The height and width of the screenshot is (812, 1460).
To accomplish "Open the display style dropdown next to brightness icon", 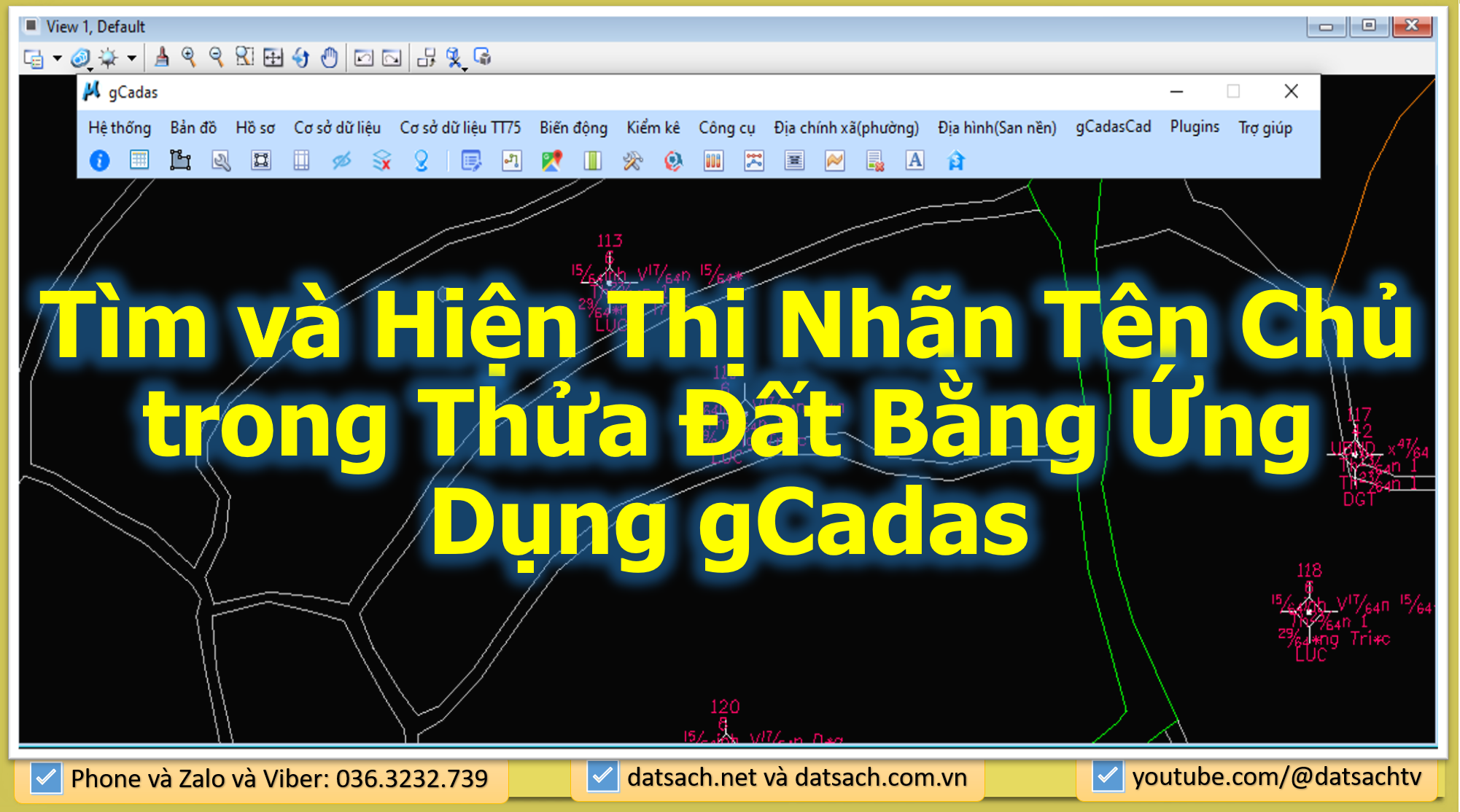I will [x=131, y=58].
